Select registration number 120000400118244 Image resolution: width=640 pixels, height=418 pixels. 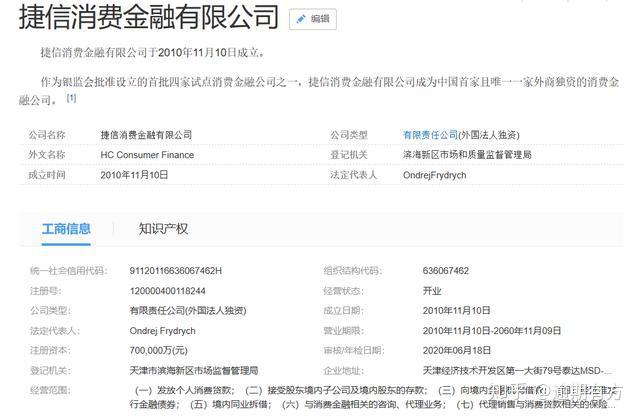tap(167, 291)
